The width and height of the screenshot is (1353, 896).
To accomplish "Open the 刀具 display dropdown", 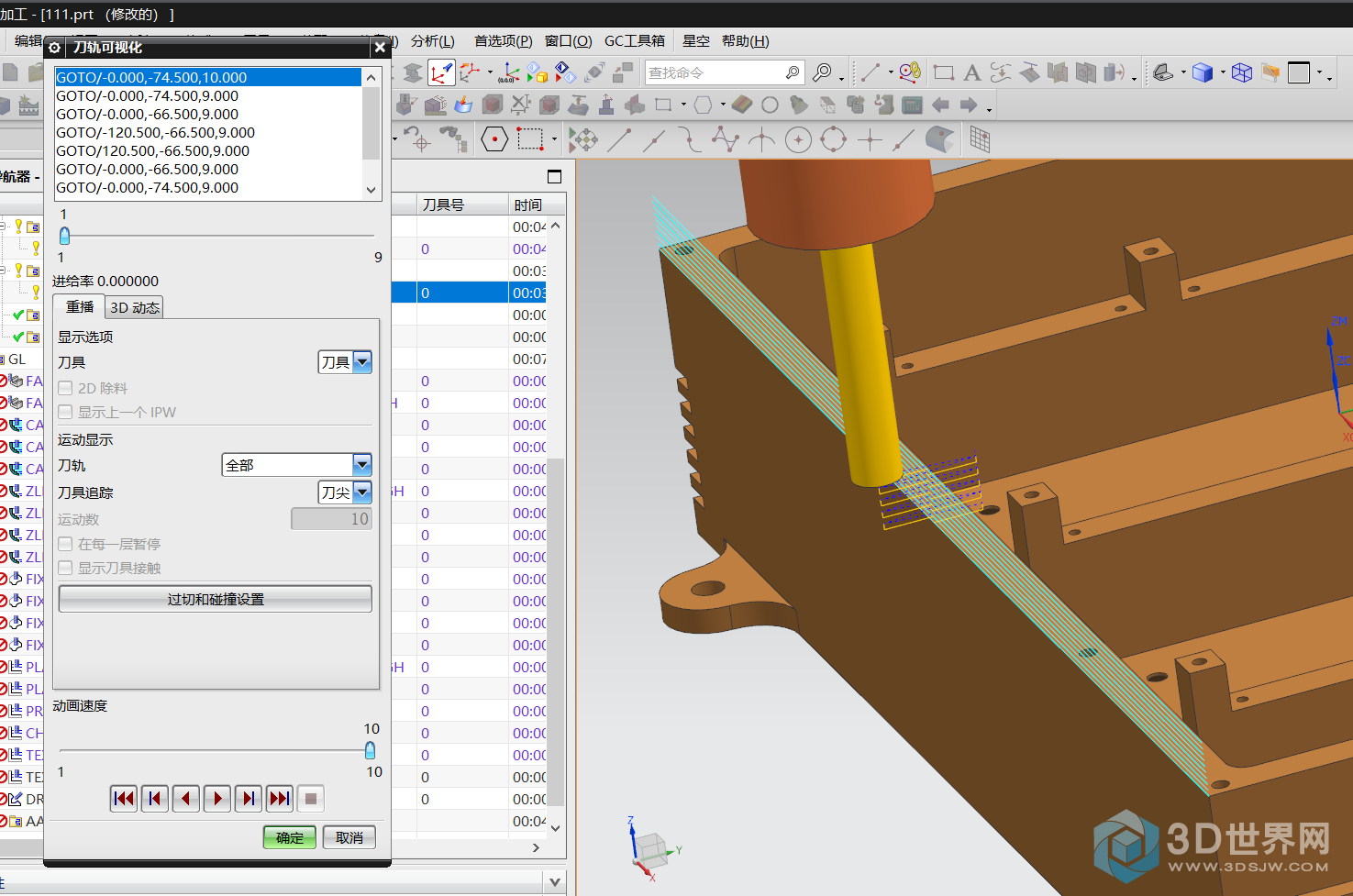I will coord(345,362).
